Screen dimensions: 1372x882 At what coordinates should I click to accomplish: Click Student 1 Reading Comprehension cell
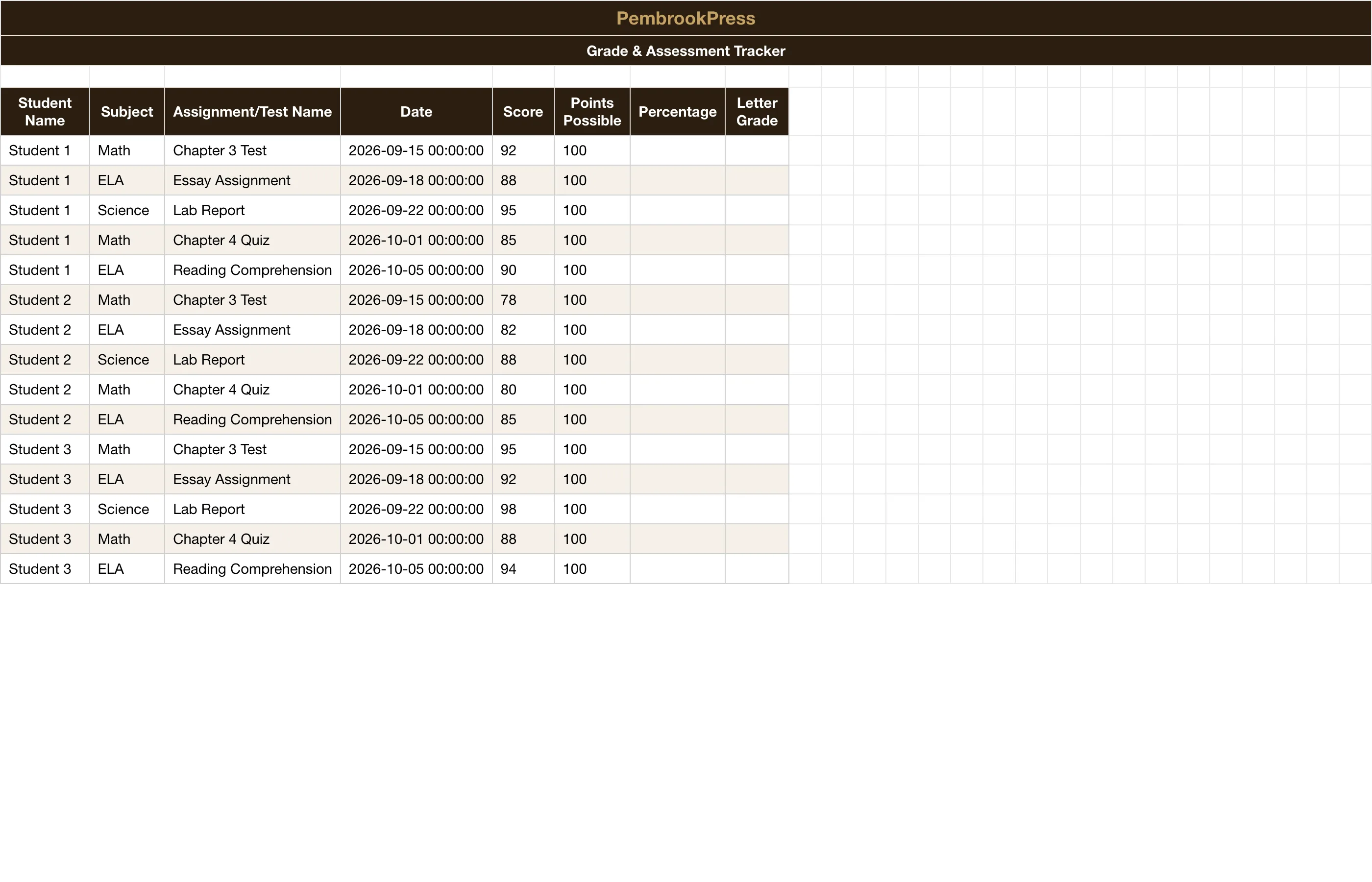(x=252, y=270)
